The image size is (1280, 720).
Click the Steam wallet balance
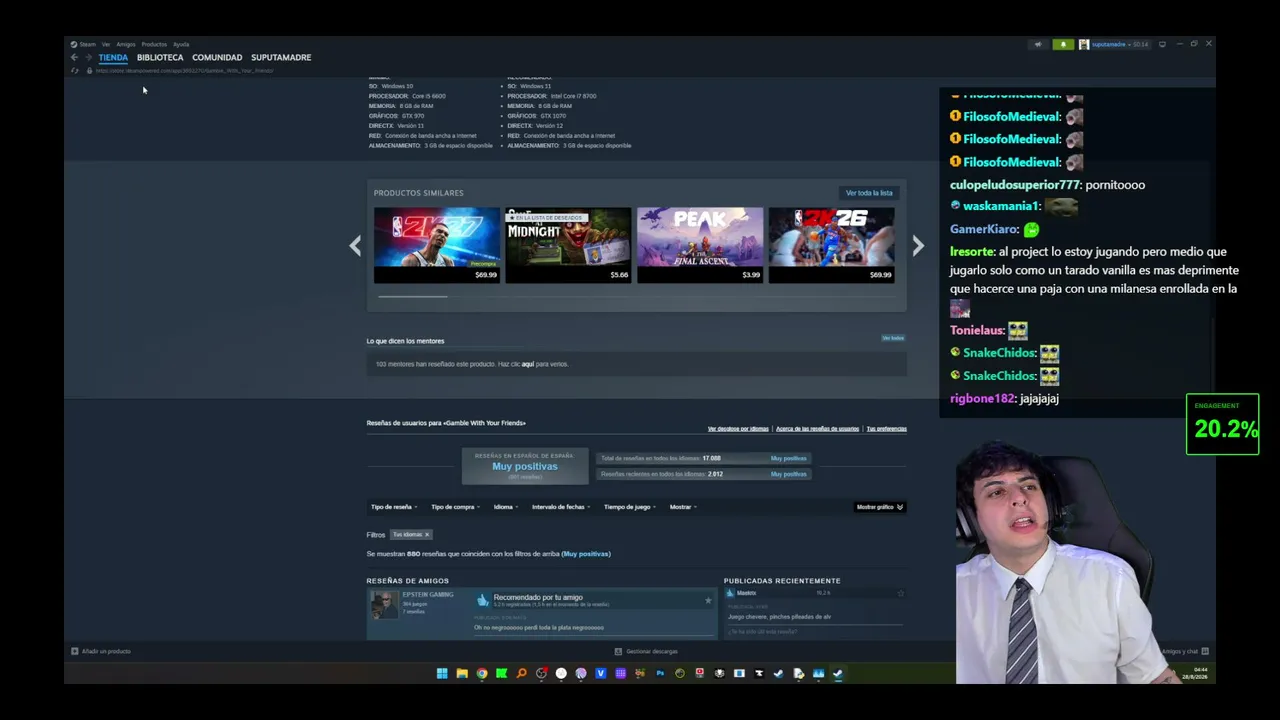click(x=1140, y=44)
